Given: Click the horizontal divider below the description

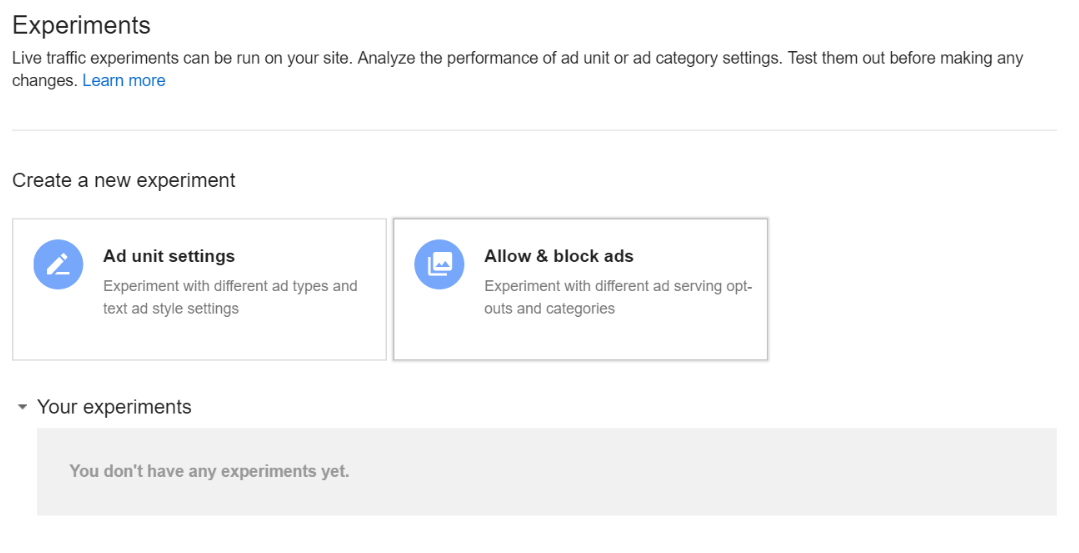Looking at the screenshot, I should point(534,130).
